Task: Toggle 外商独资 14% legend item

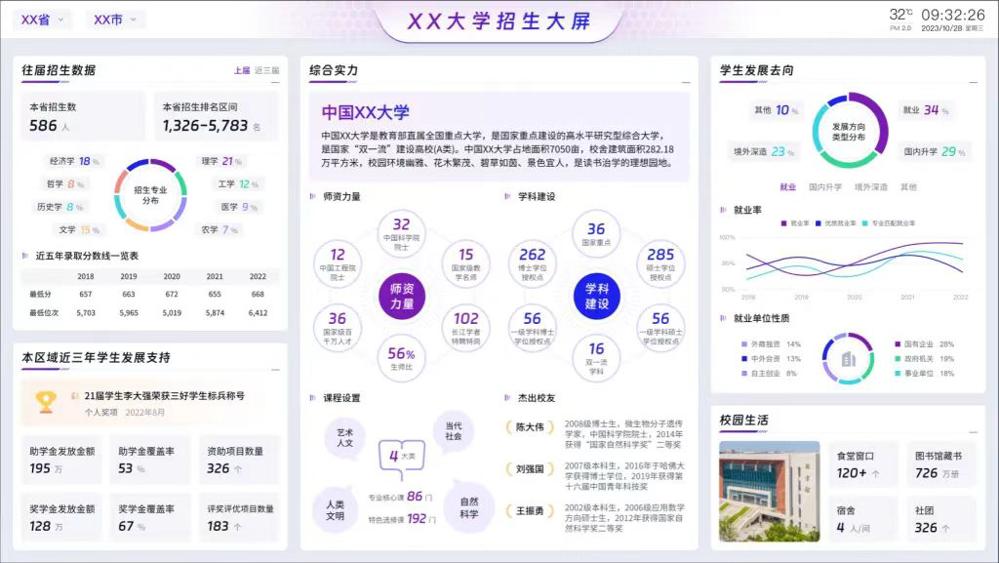Action: [x=771, y=344]
